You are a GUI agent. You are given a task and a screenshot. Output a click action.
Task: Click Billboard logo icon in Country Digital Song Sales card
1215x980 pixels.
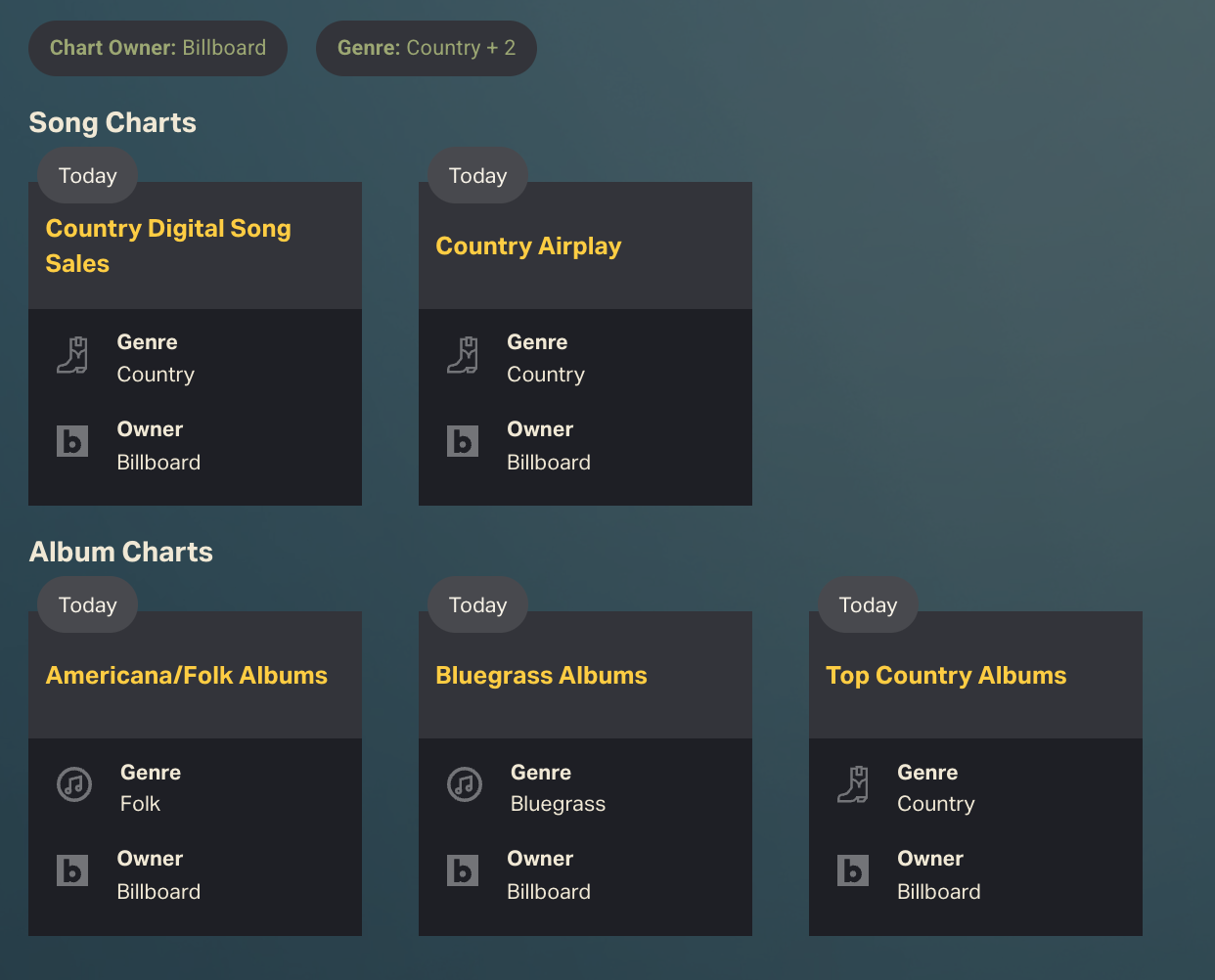click(72, 441)
